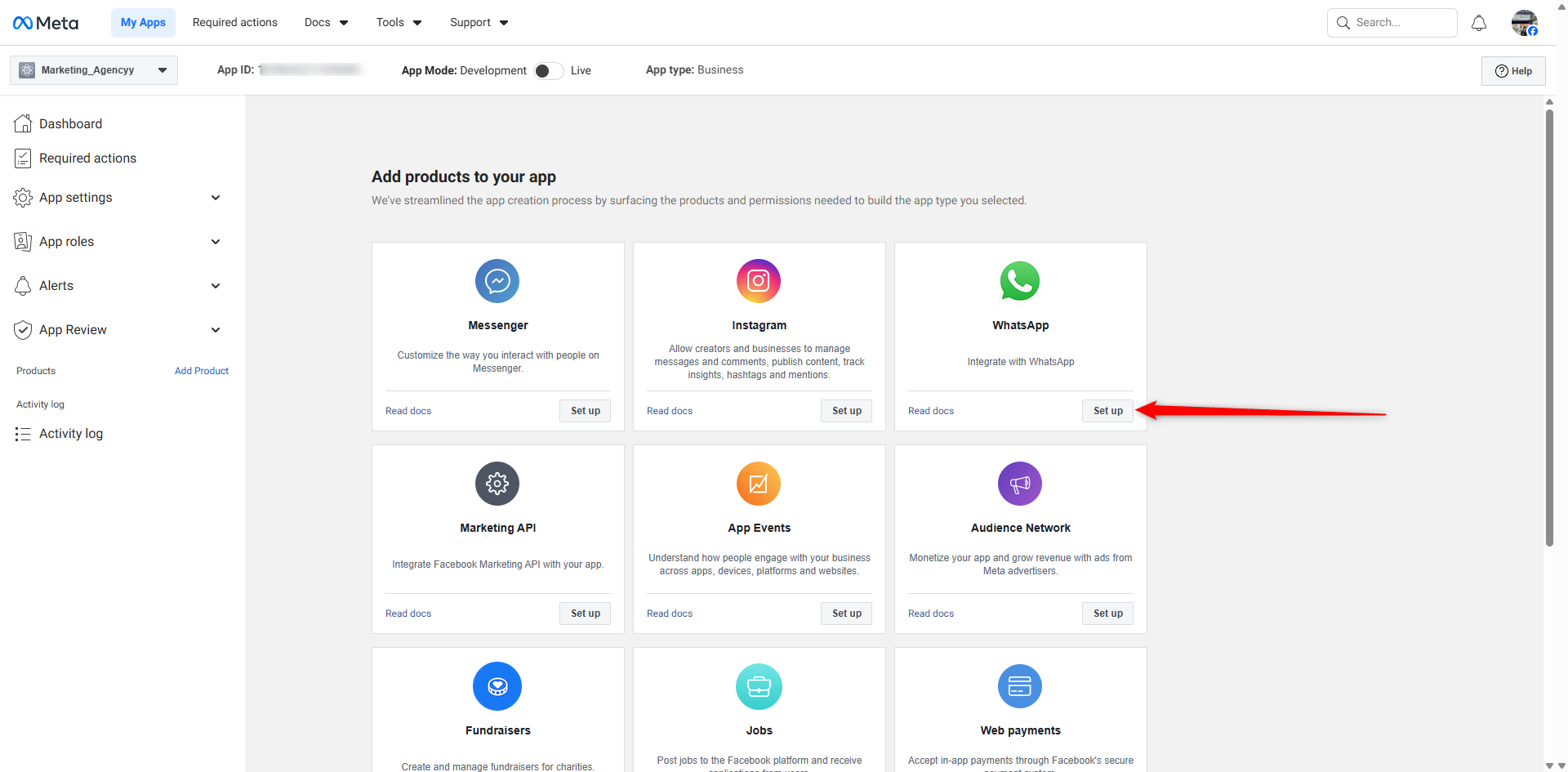Set up the Messenger product

tap(586, 411)
